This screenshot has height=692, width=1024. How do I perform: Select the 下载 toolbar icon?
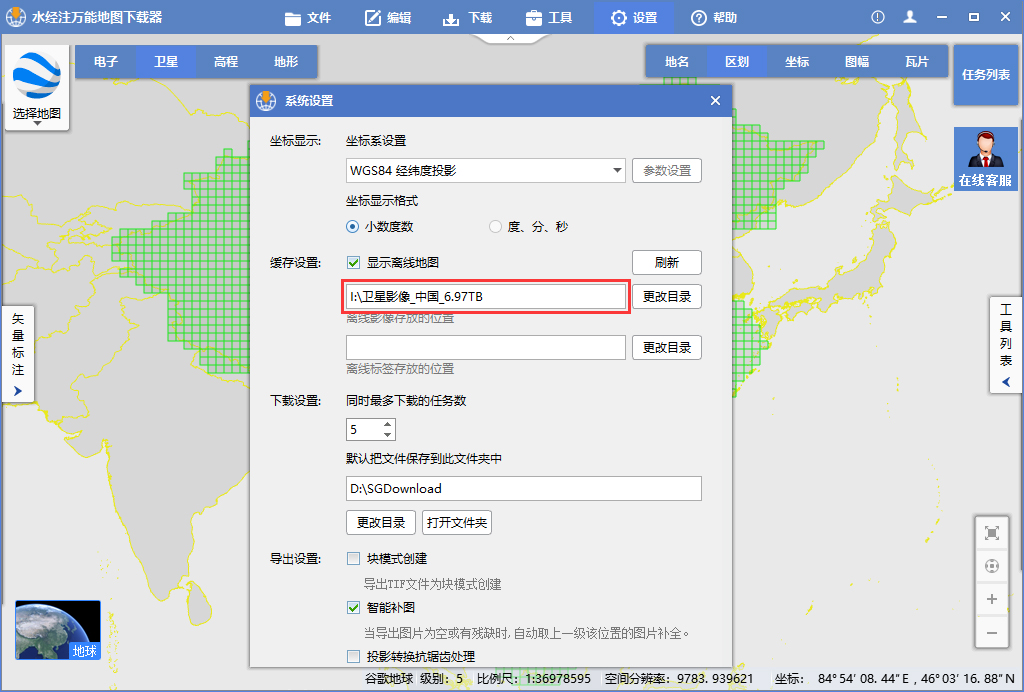click(x=468, y=16)
